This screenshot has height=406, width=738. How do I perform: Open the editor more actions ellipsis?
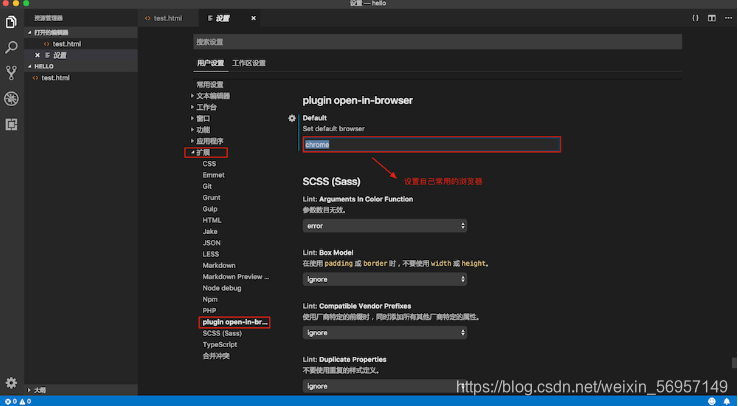coord(728,18)
